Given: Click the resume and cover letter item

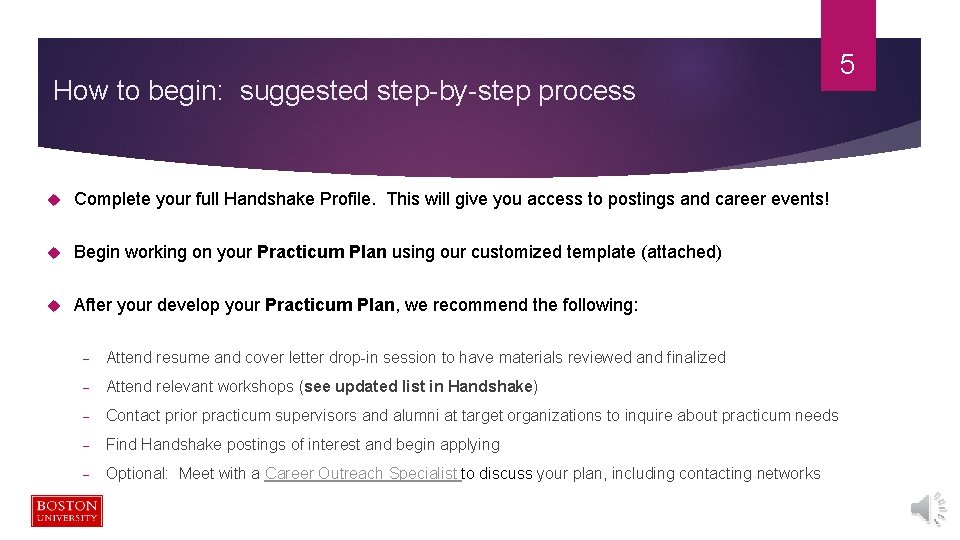Looking at the screenshot, I should click(x=415, y=358).
